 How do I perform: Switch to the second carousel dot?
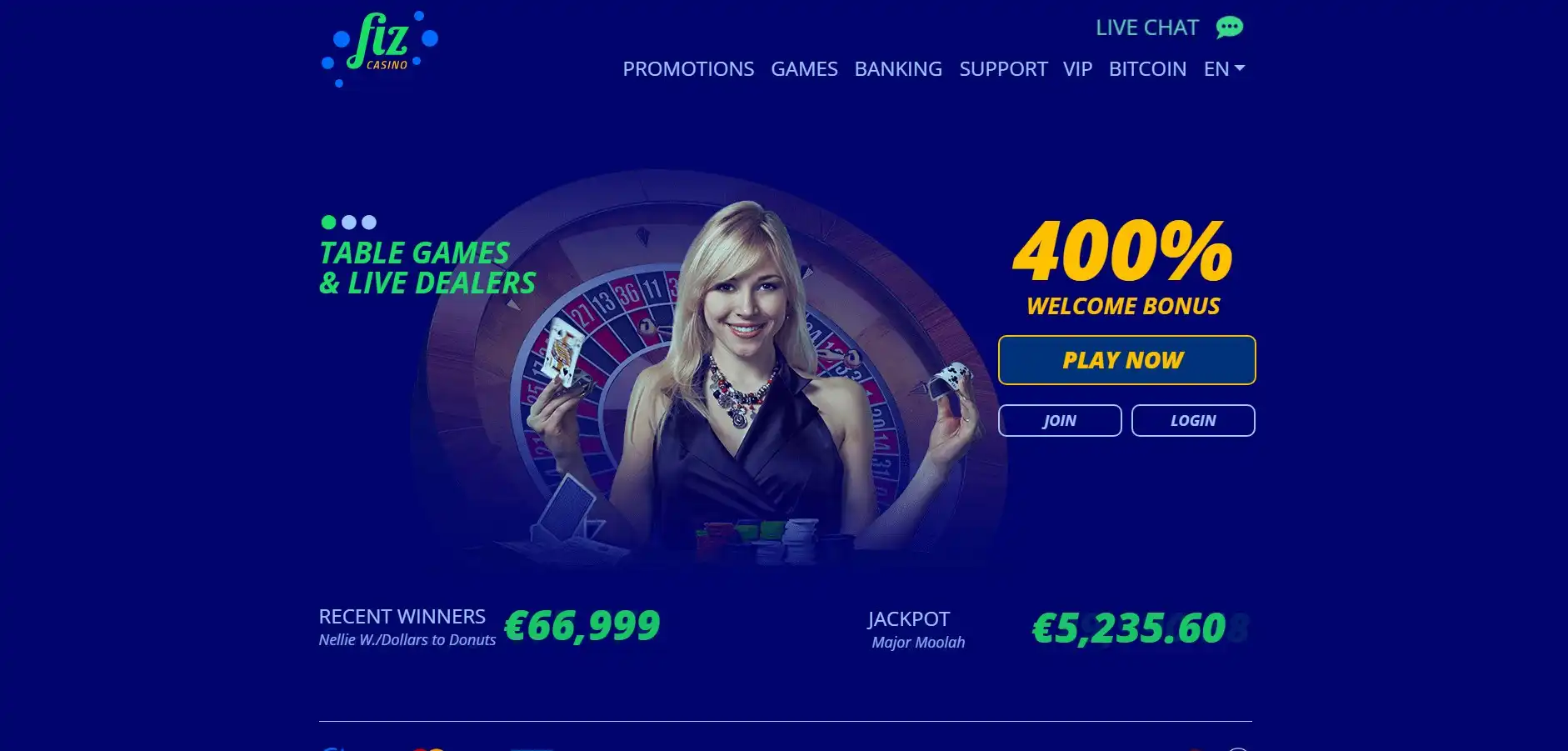pyautogui.click(x=349, y=223)
